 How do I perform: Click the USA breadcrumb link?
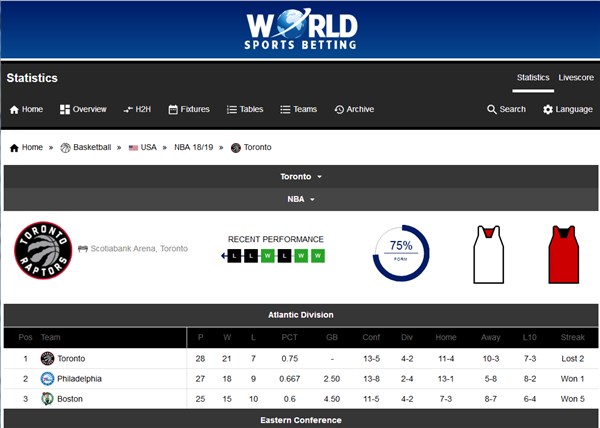(x=148, y=147)
